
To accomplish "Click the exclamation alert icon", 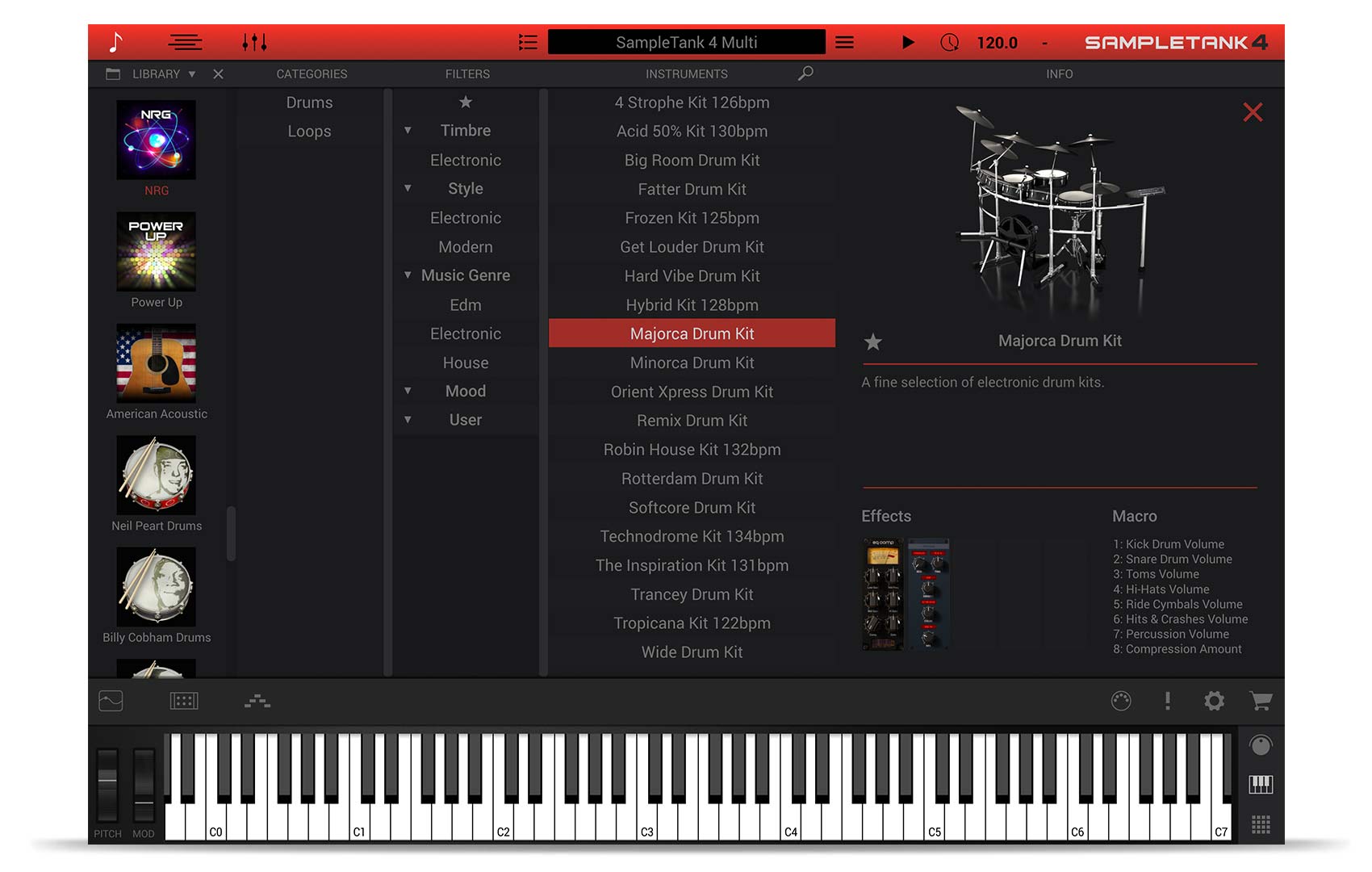I will point(1167,701).
